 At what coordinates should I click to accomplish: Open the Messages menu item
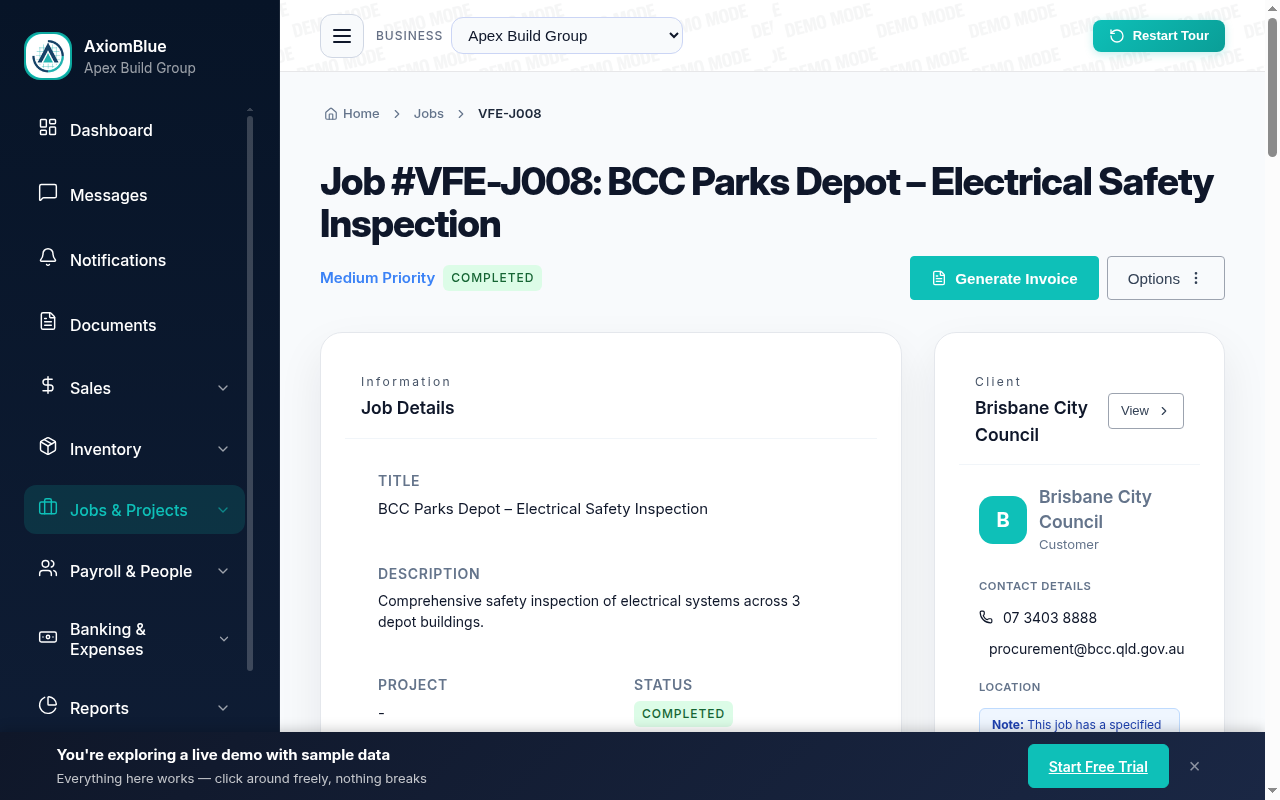click(x=134, y=195)
